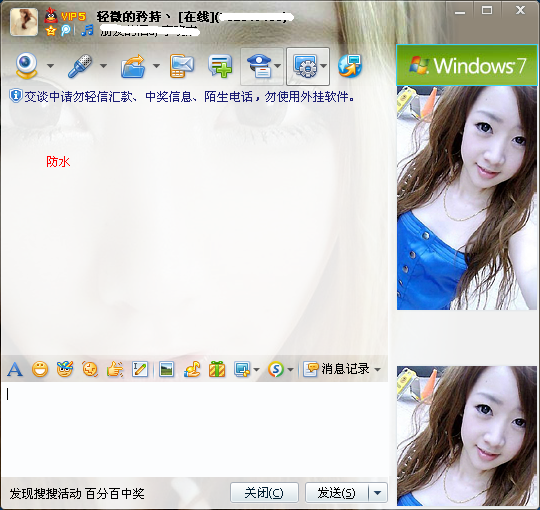Expand the screenshot tool dropdown arrow
The image size is (540, 510).
pyautogui.click(x=256, y=370)
